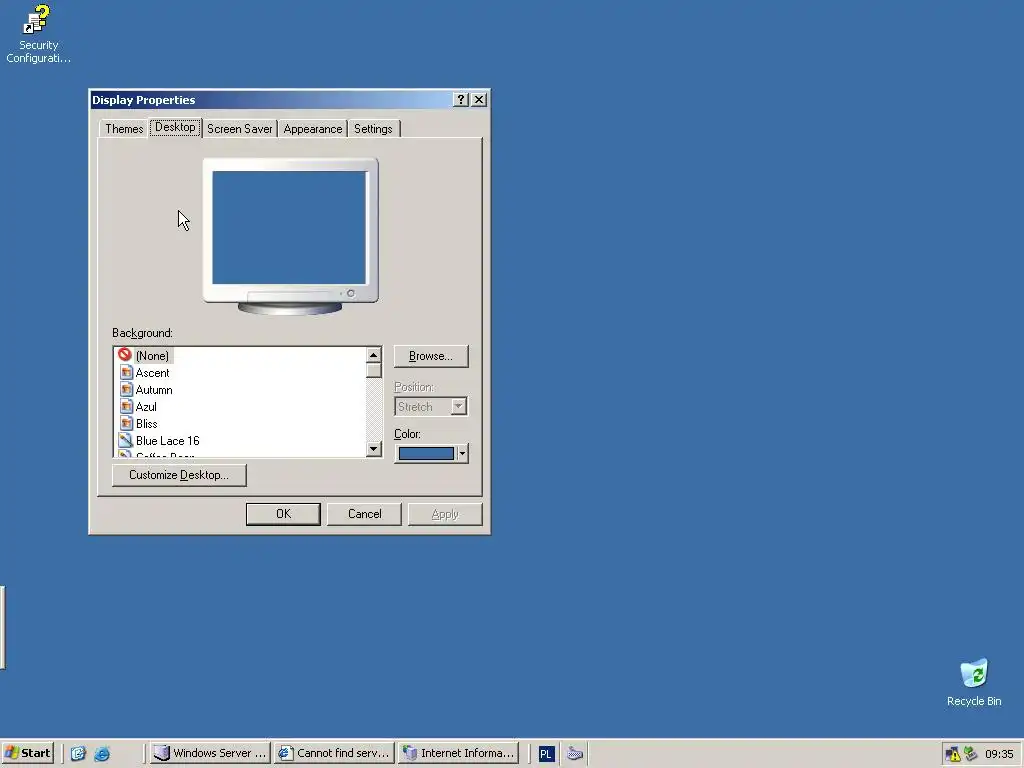Image resolution: width=1024 pixels, height=768 pixels.
Task: Select Bliss background
Action: click(x=146, y=424)
